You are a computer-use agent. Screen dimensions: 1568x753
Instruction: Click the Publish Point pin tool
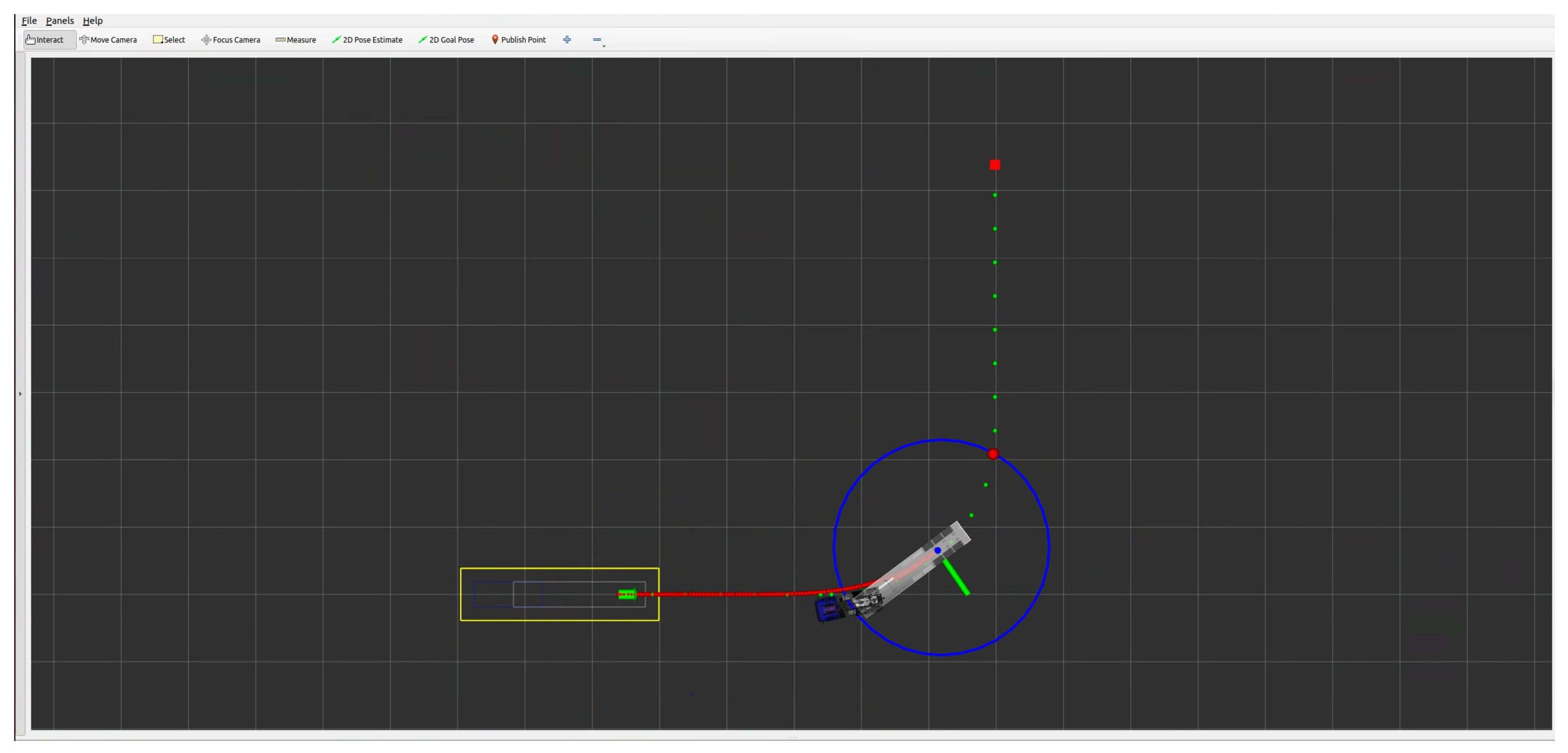pos(518,40)
